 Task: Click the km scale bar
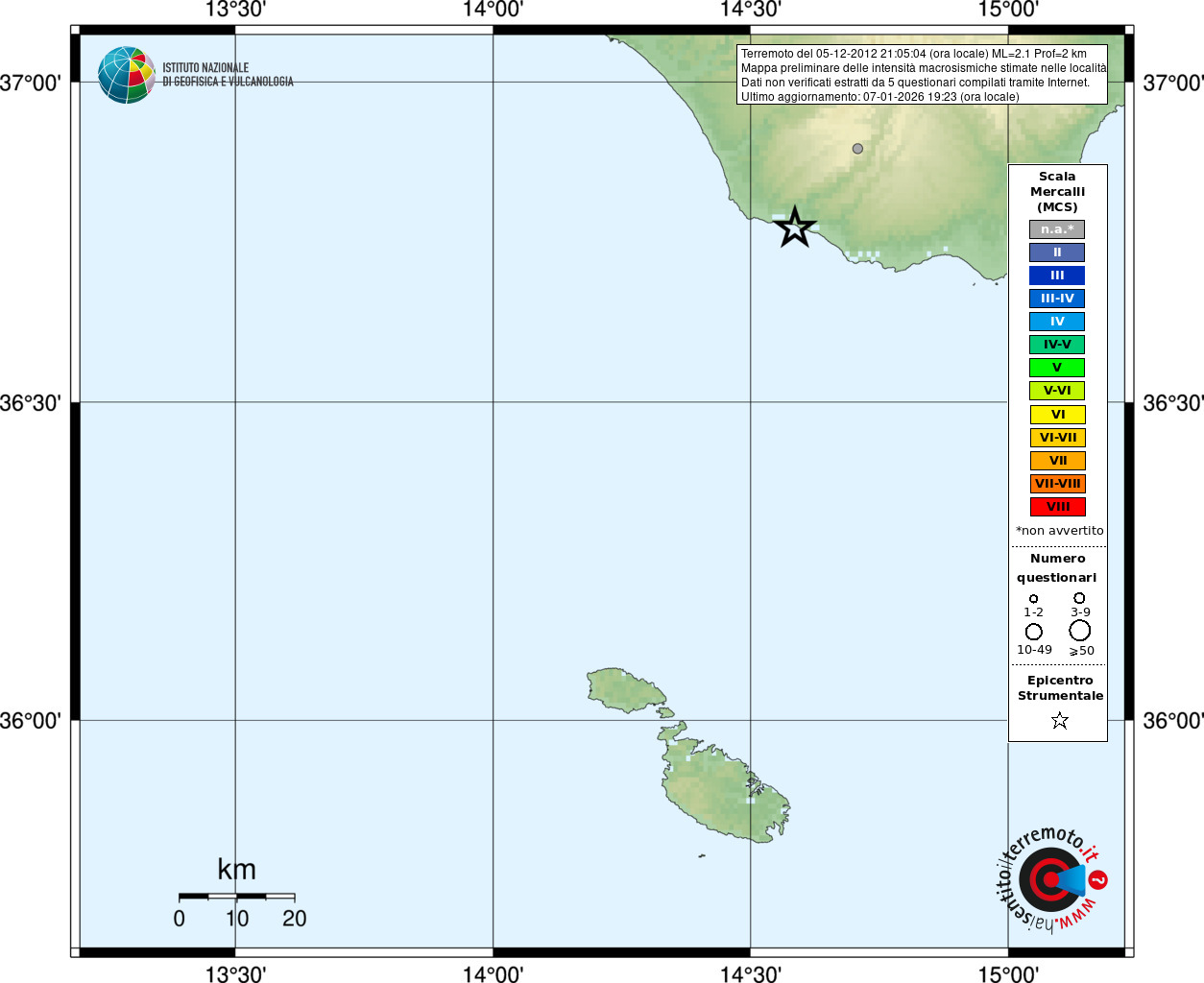click(x=237, y=897)
